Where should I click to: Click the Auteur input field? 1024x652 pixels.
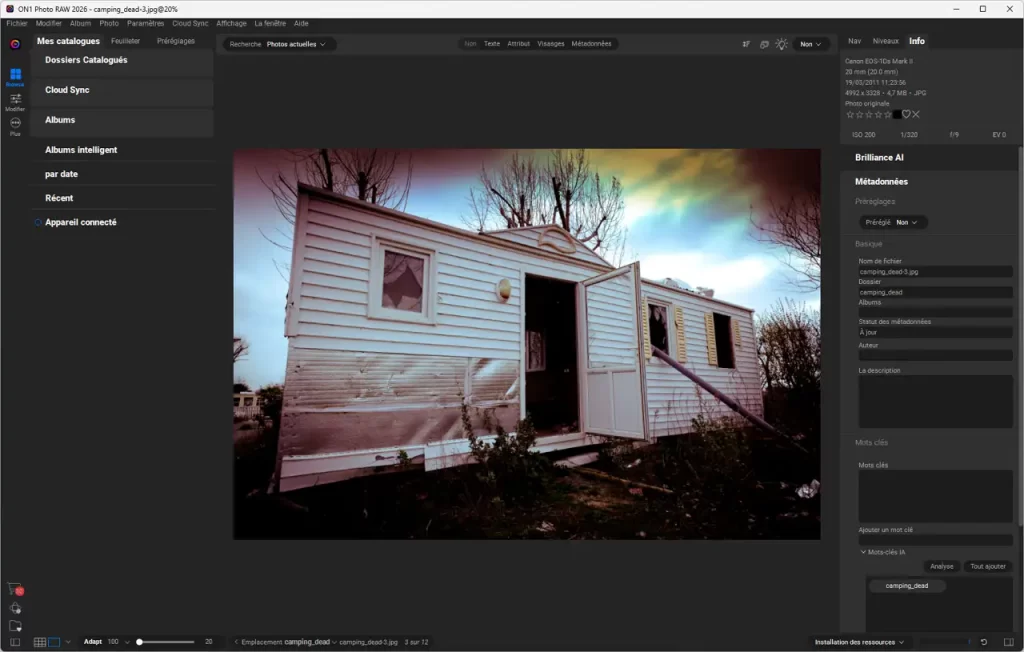tap(935, 355)
